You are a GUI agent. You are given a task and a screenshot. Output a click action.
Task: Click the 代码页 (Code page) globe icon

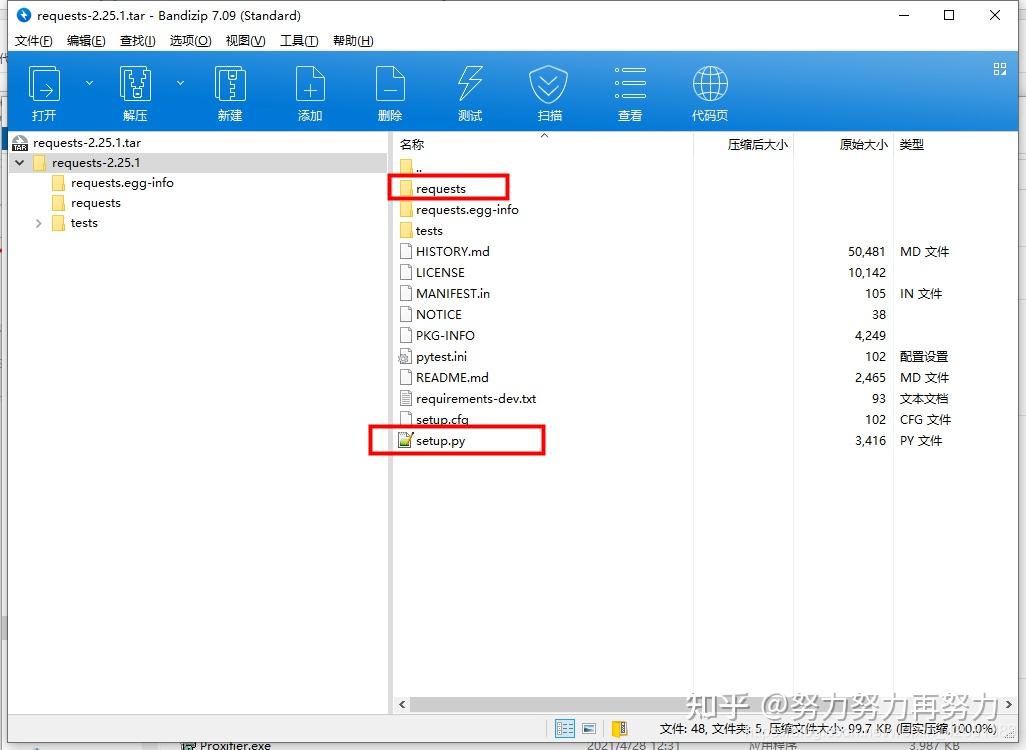pyautogui.click(x=710, y=84)
